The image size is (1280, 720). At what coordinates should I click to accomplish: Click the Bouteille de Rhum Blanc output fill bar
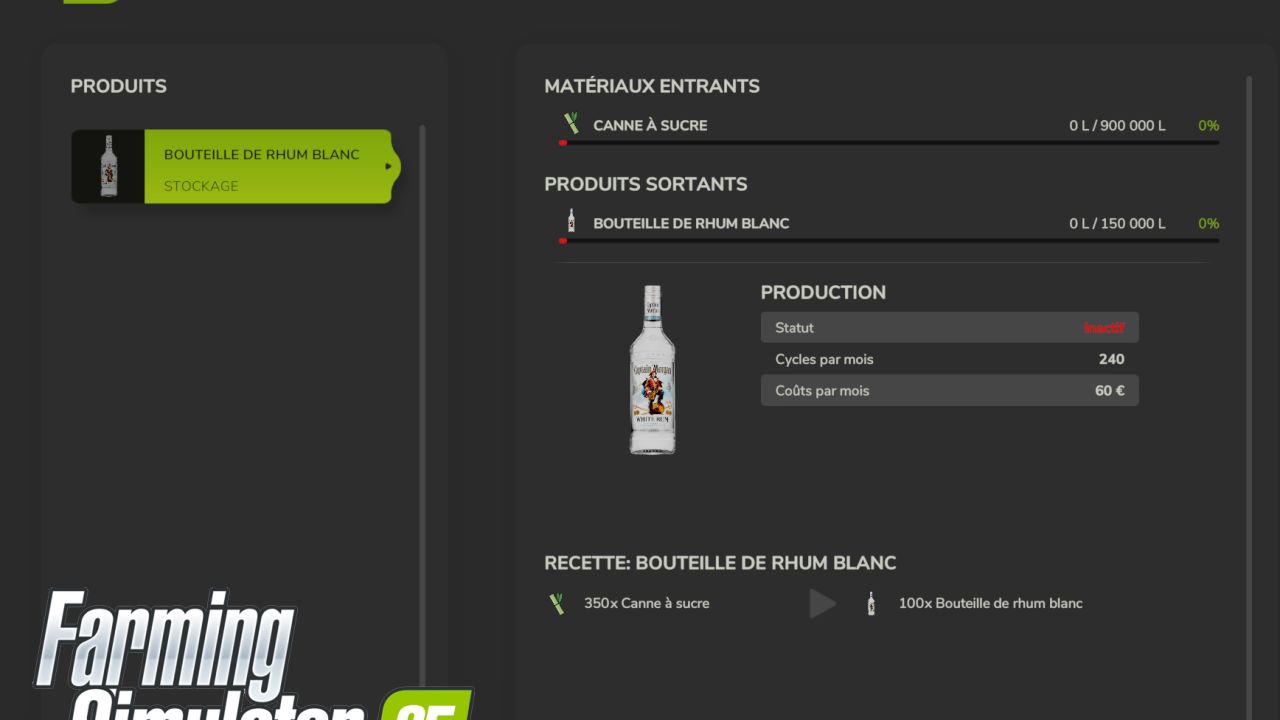pos(888,241)
